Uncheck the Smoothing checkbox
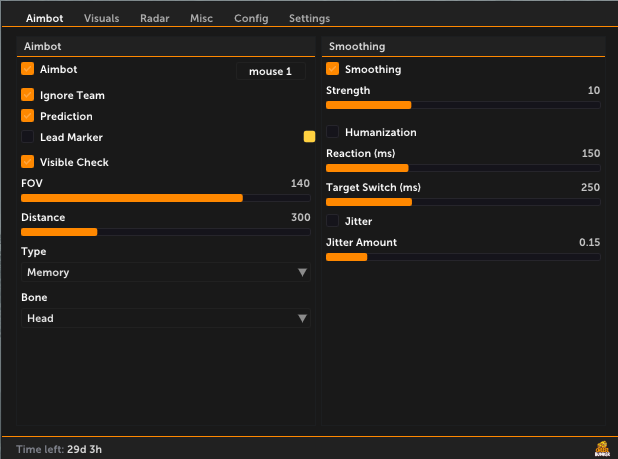This screenshot has width=618, height=459. 333,69
